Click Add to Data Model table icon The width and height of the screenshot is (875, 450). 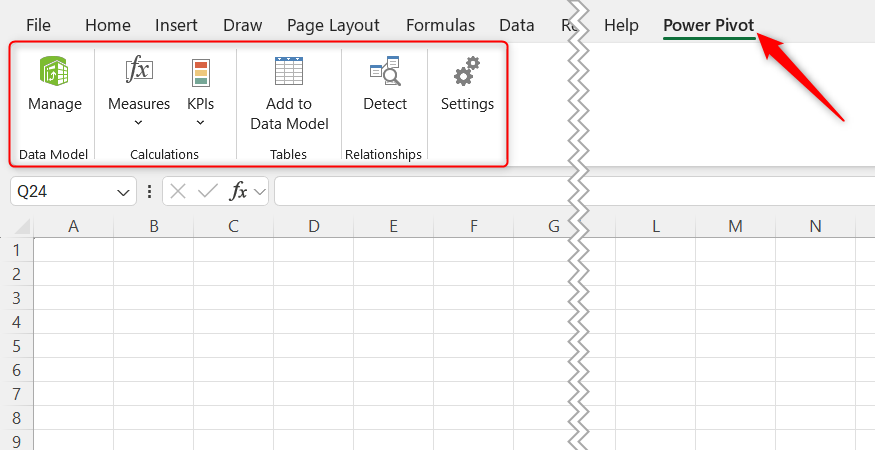point(289,71)
